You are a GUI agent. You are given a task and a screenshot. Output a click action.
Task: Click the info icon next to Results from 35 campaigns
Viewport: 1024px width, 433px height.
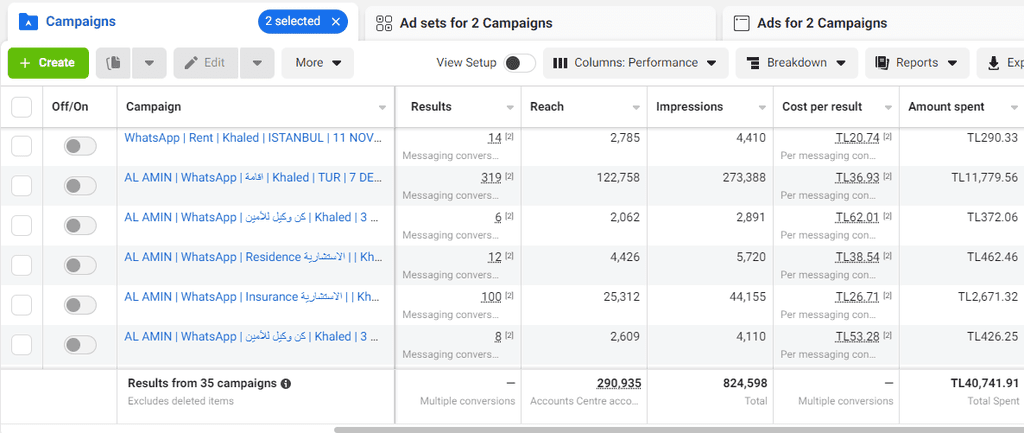coord(285,383)
